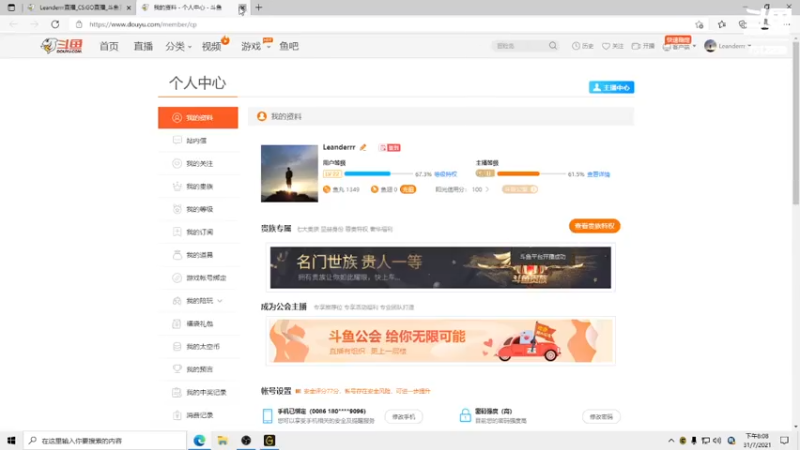Go back in browser

pos(13,24)
